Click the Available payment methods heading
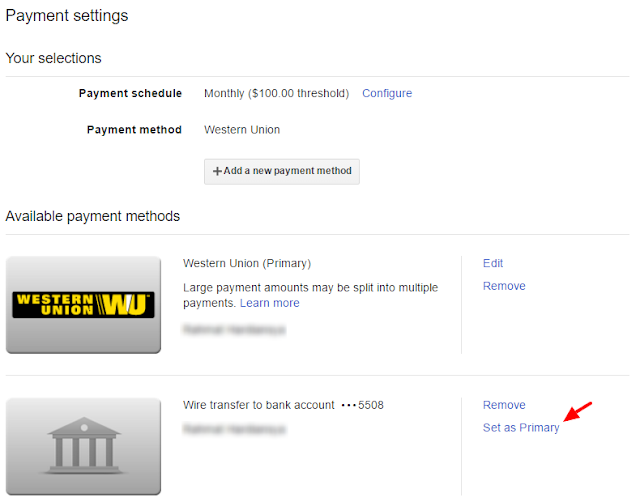640x502 pixels. (93, 216)
